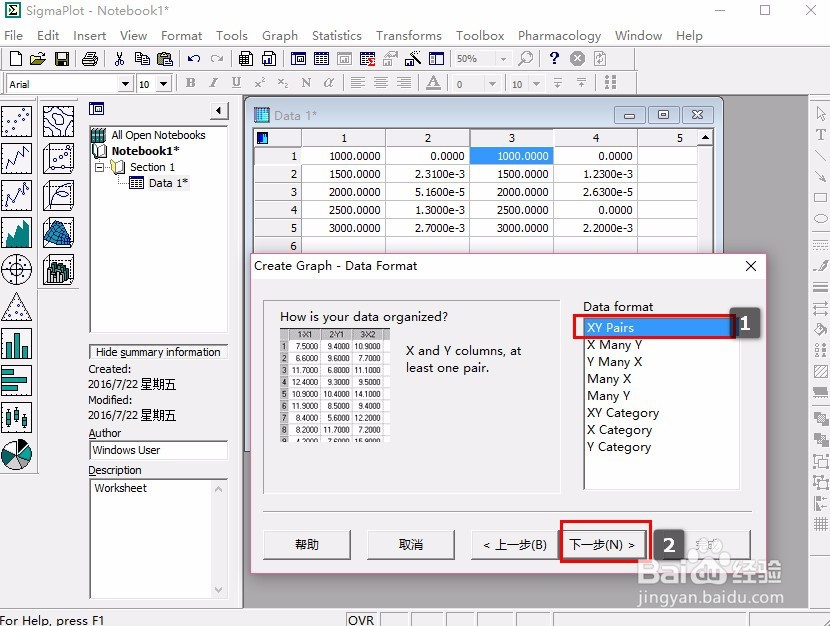Screen dimensions: 830x626
Task: Click the Print toolbar icon
Action: [x=89, y=59]
